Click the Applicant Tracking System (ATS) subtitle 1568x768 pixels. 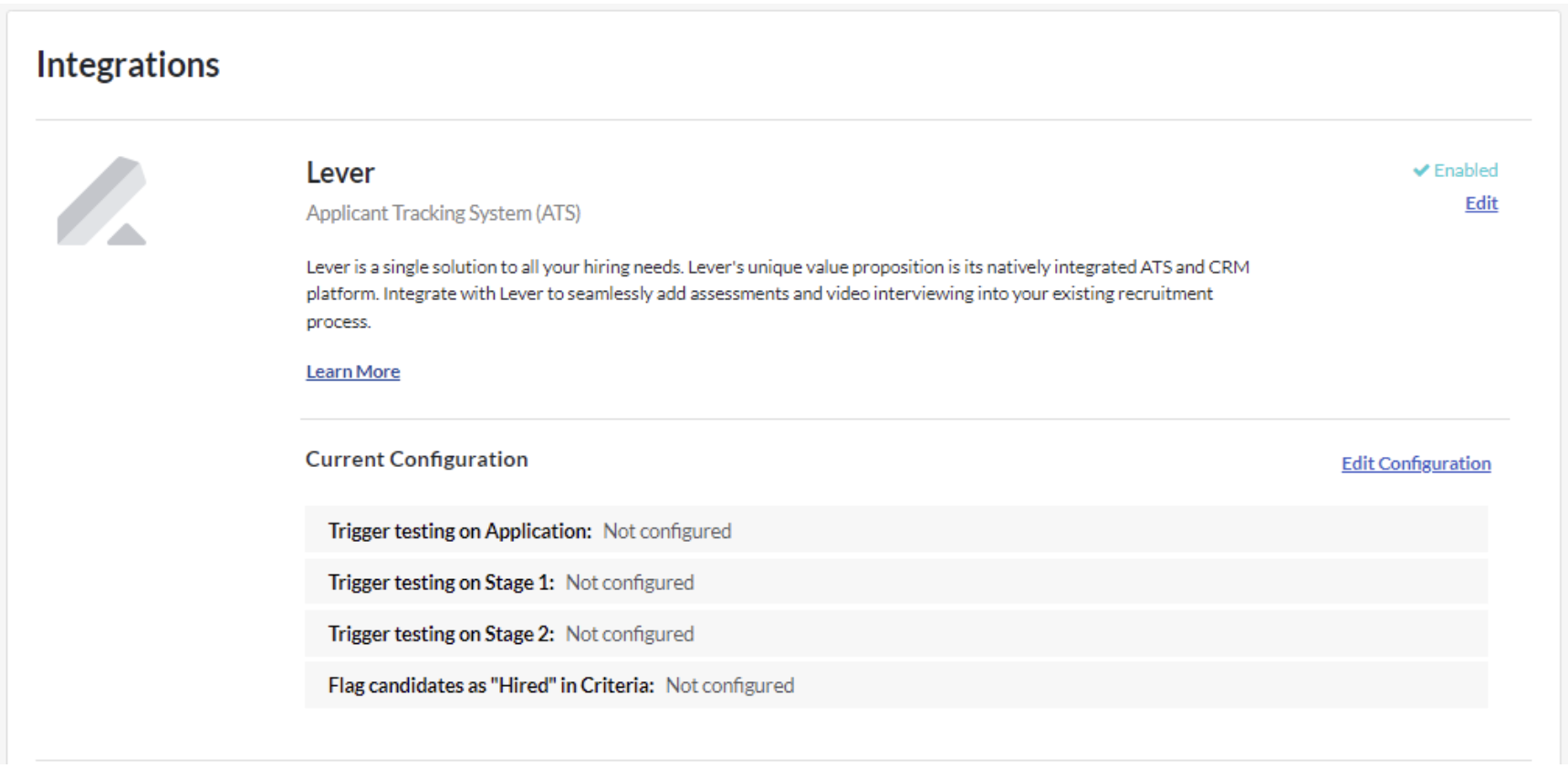(443, 213)
